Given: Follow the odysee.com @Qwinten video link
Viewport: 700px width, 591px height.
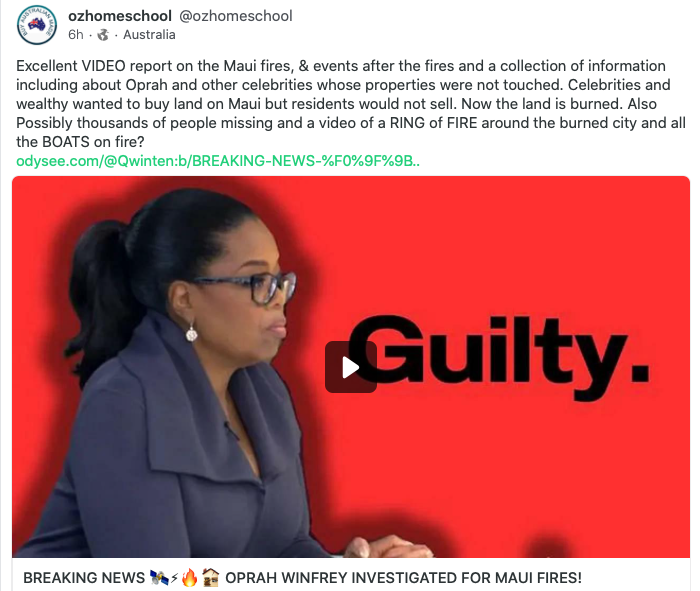Looking at the screenshot, I should [218, 161].
